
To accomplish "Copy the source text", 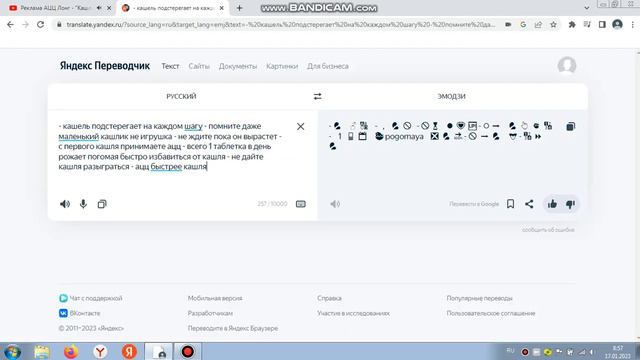I will coord(102,204).
